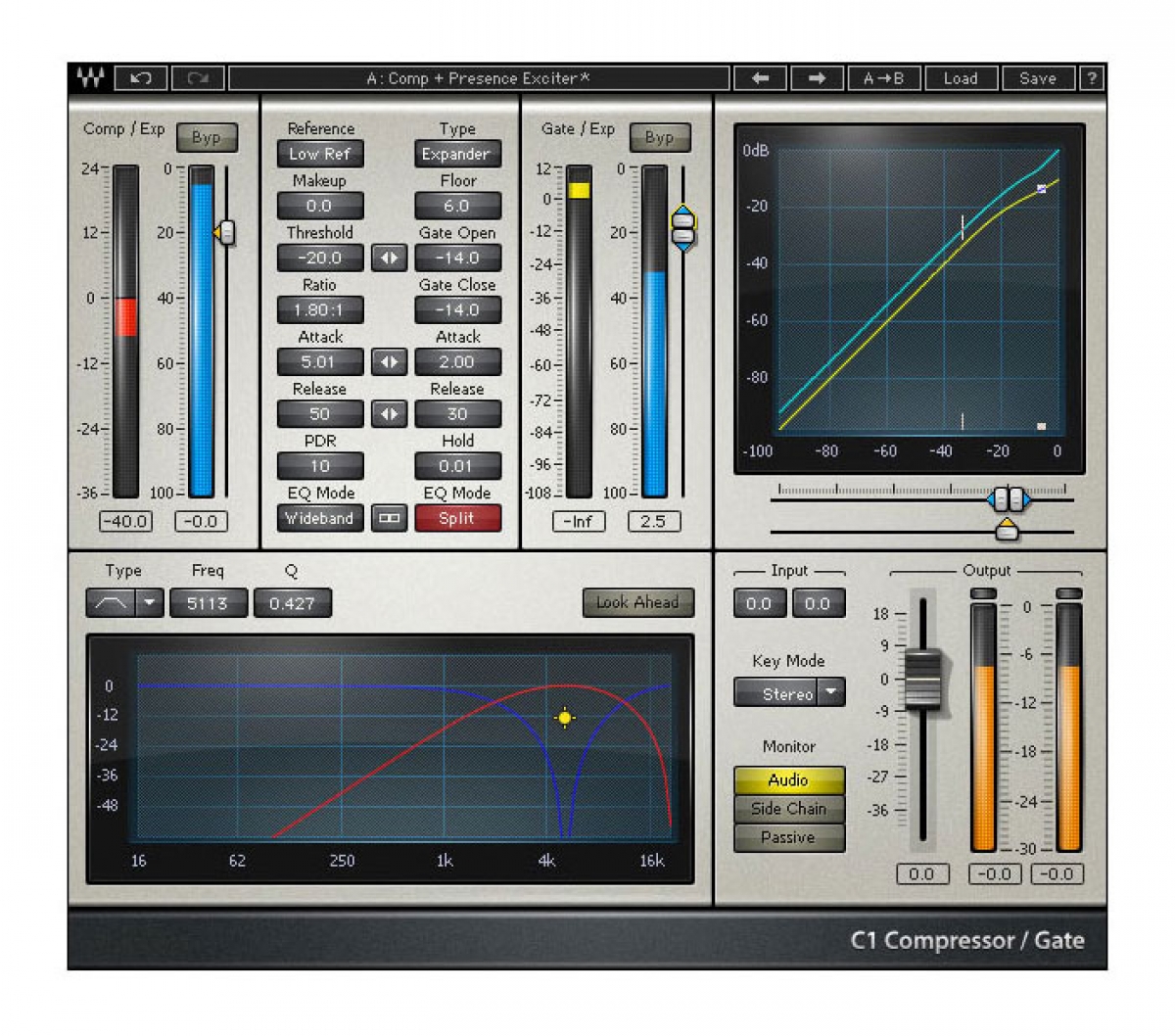Bypass the Comp / Exp section
The image size is (1175, 1036).
click(x=206, y=137)
